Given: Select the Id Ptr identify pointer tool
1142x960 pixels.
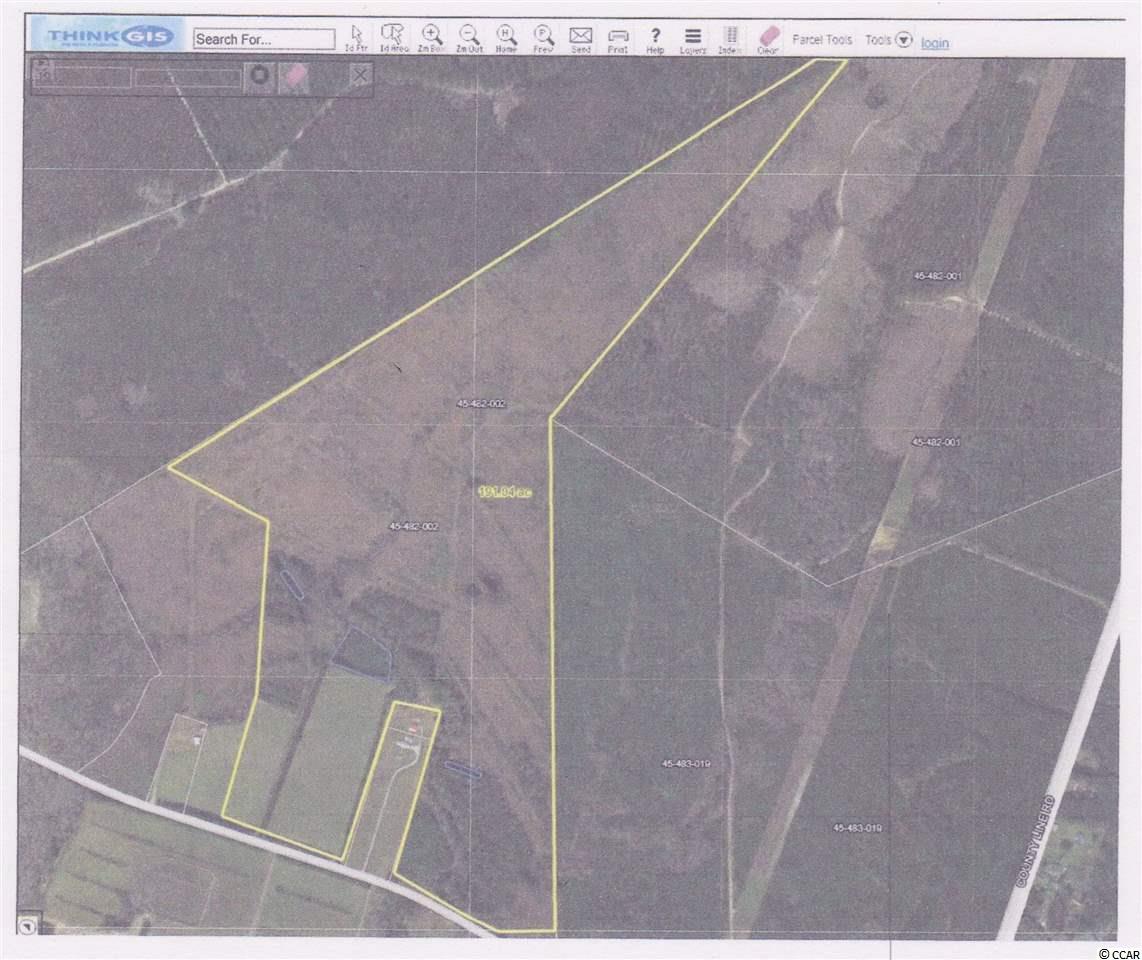Looking at the screenshot, I should tap(356, 38).
